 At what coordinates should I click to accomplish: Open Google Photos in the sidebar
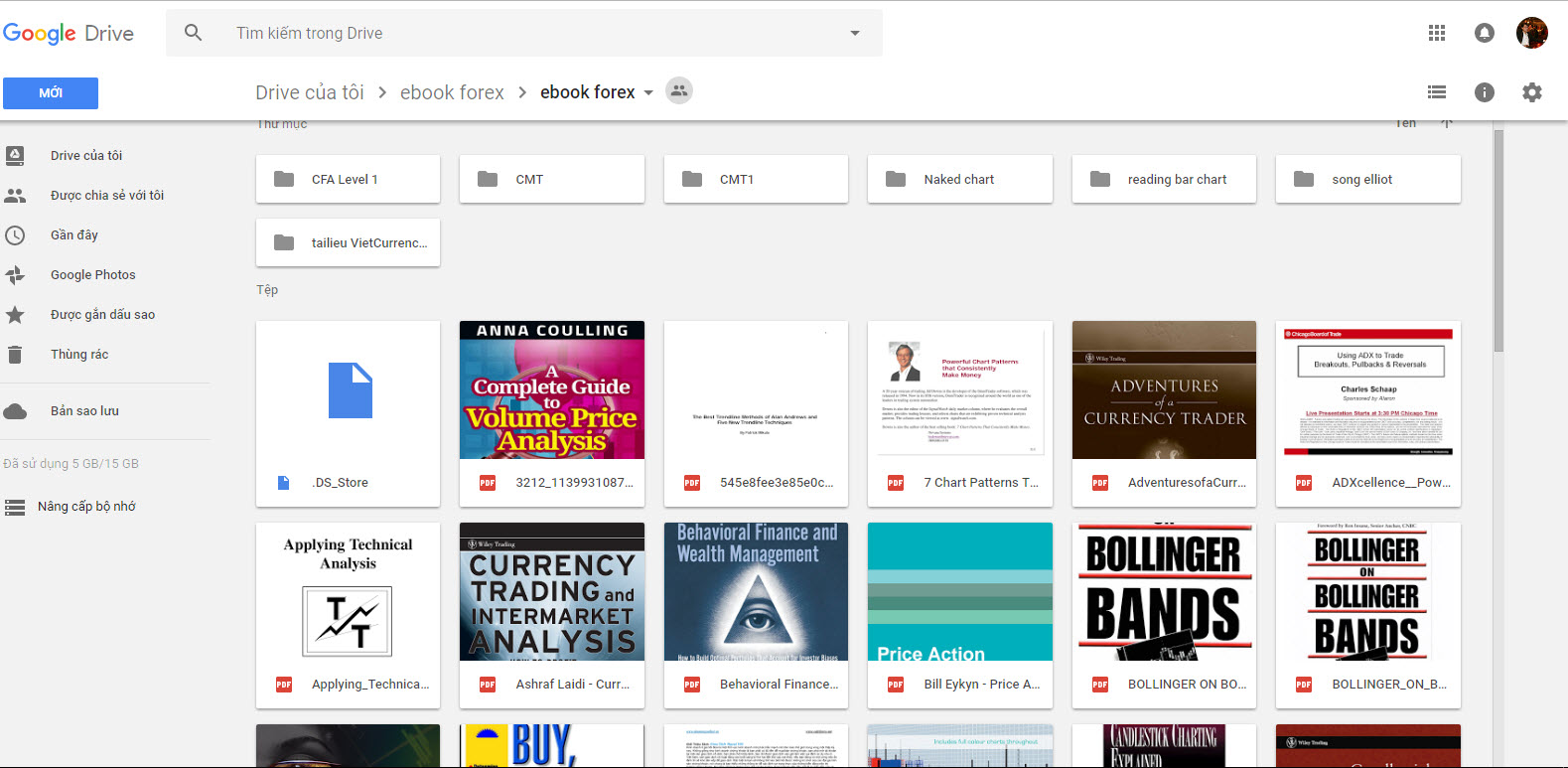click(x=92, y=275)
